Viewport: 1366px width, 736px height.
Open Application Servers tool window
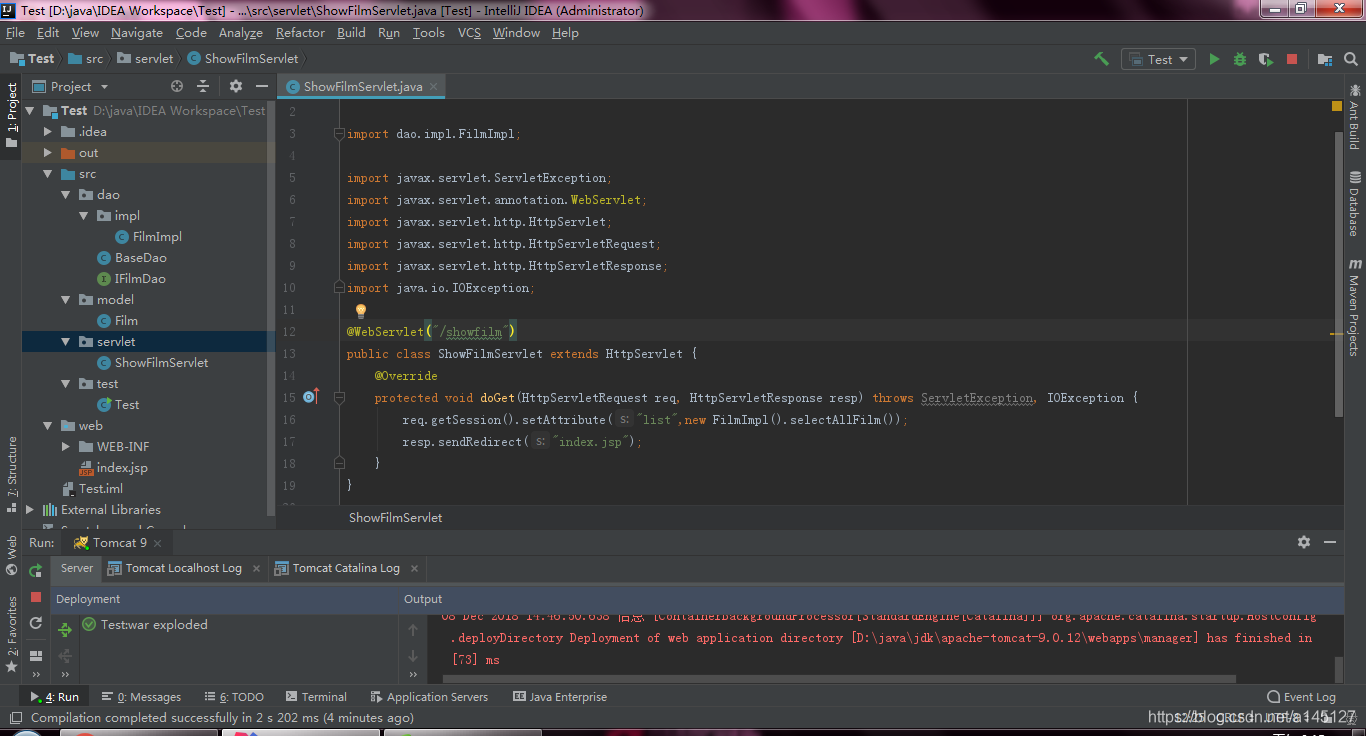(429, 697)
